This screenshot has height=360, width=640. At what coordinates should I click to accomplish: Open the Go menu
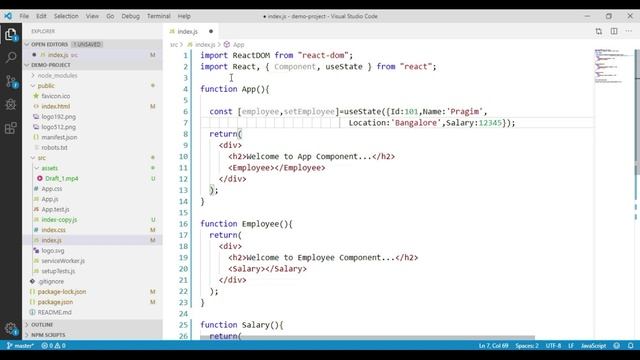click(x=110, y=16)
